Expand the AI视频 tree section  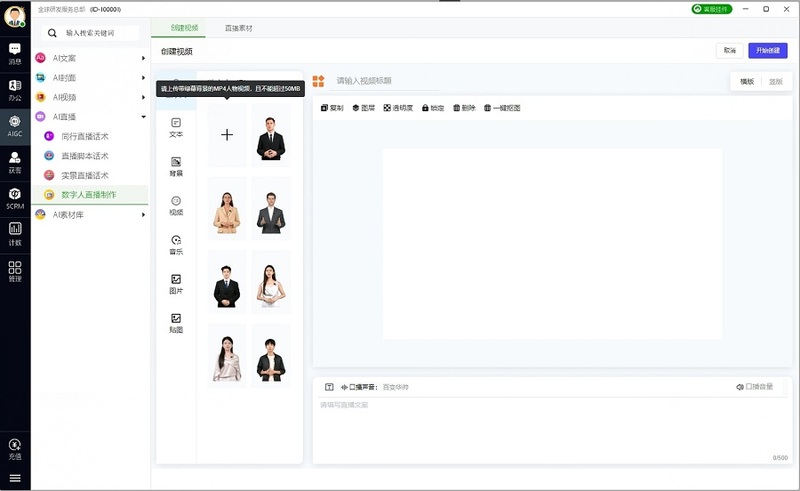(143, 98)
